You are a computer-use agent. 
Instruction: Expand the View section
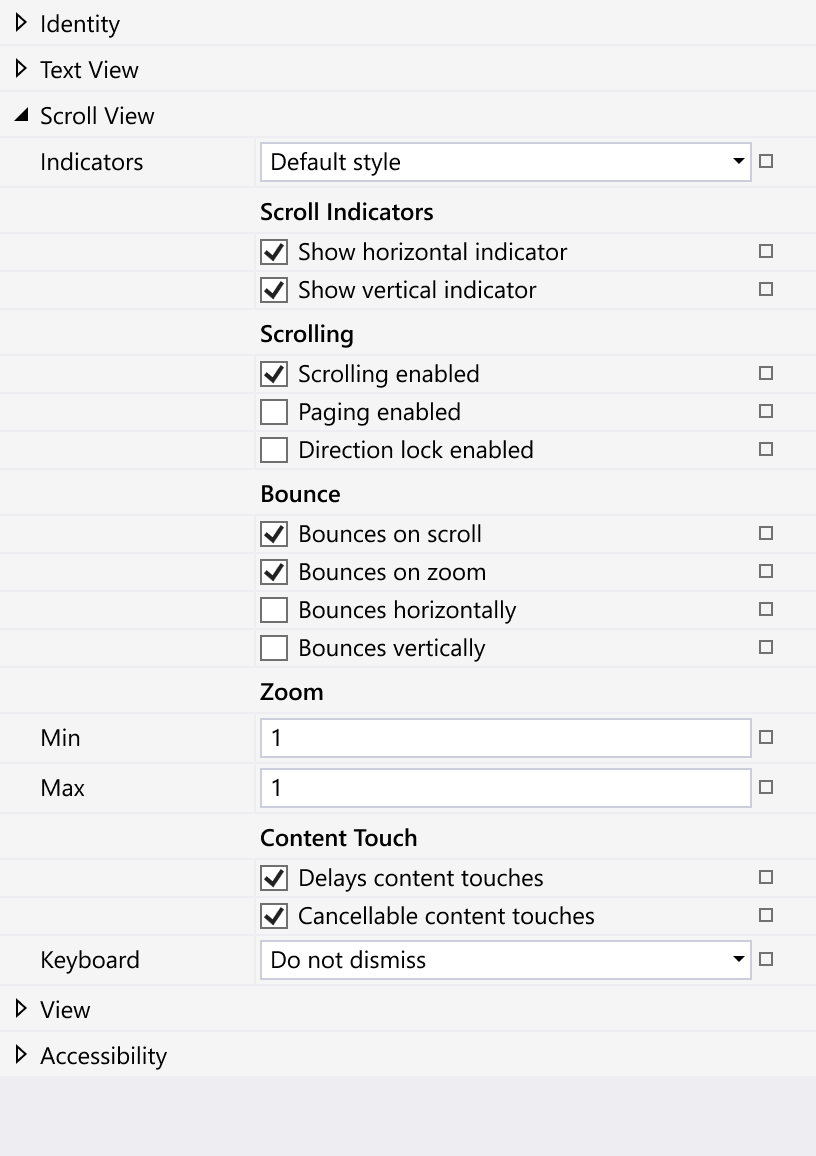(20, 1009)
